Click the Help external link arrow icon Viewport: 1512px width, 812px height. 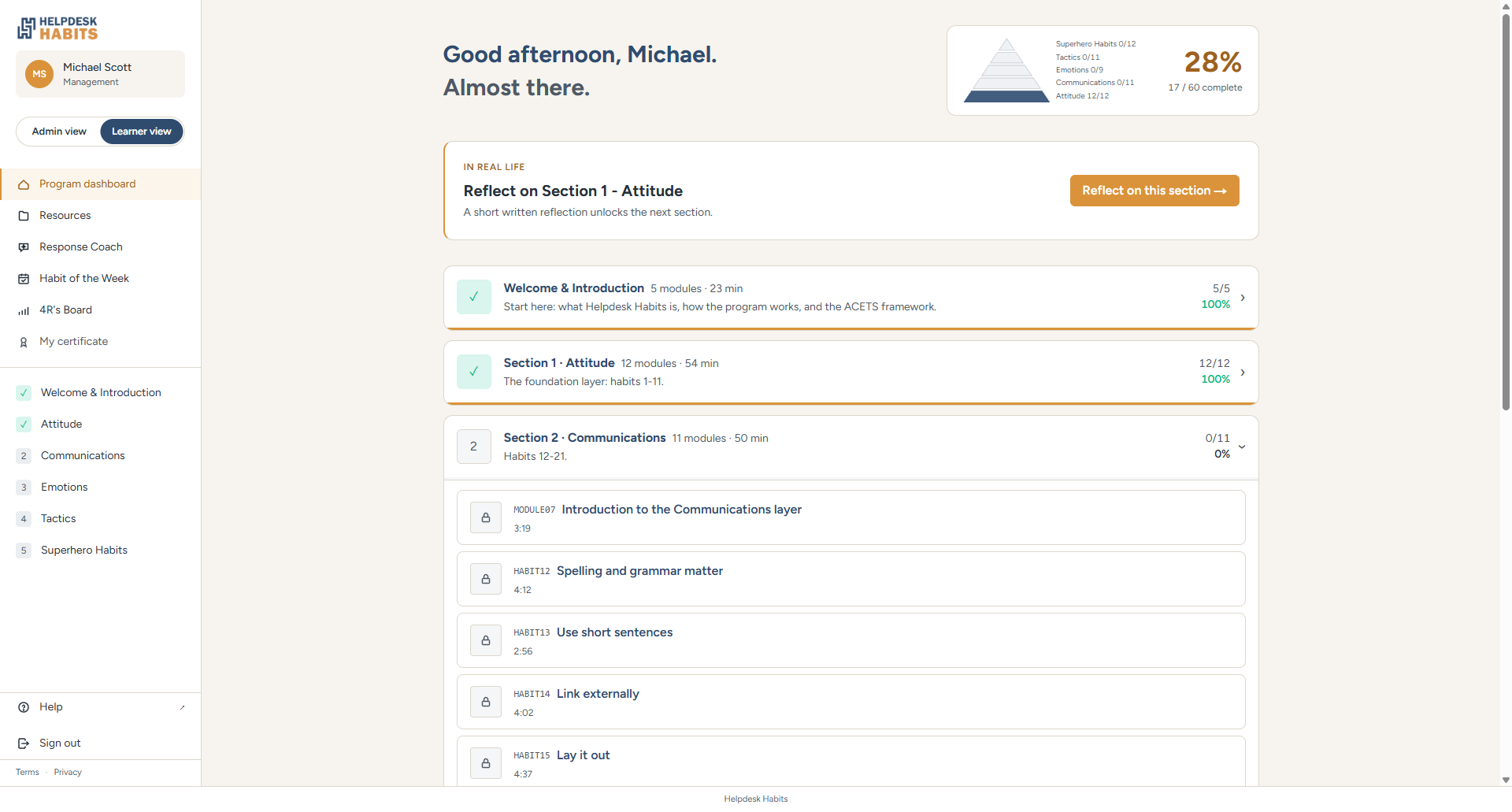point(182,707)
